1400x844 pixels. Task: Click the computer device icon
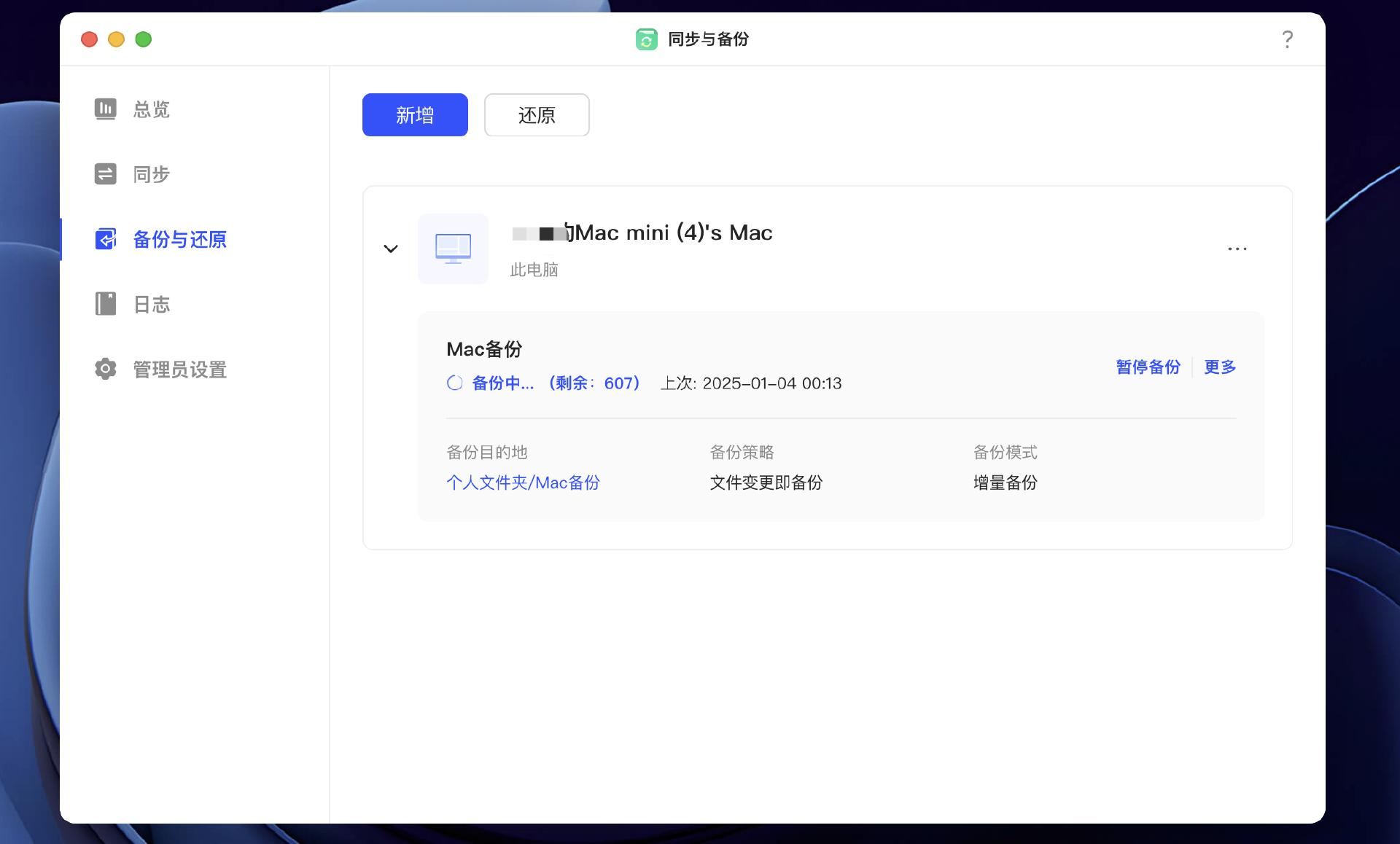tap(453, 249)
